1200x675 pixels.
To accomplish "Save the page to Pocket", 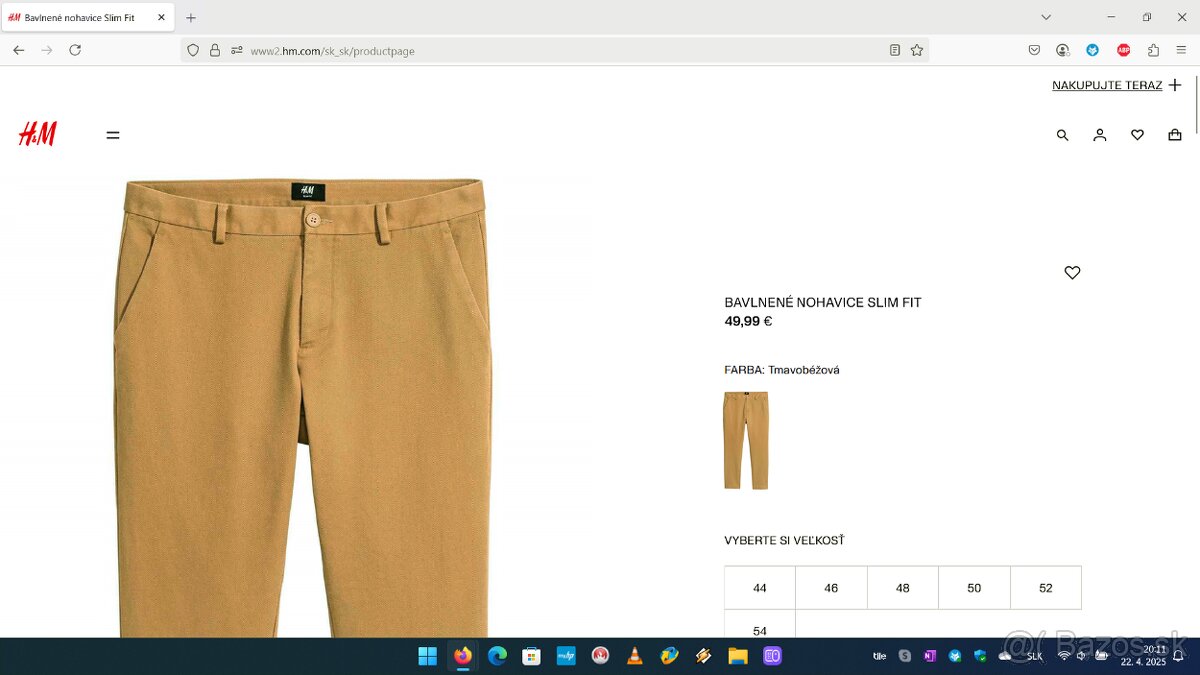I will pos(1035,50).
